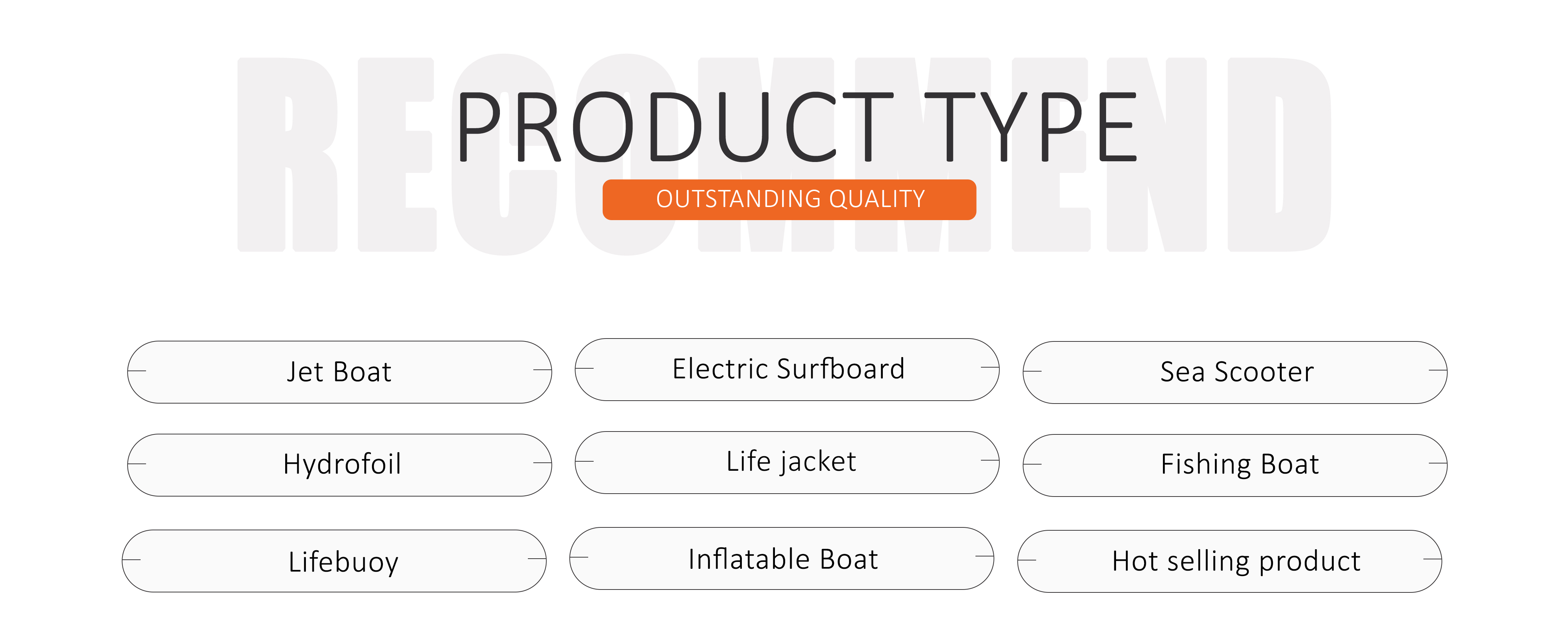This screenshot has width=1568, height=644.
Task: Click left notch of Jet Boat pill
Action: click(x=137, y=371)
